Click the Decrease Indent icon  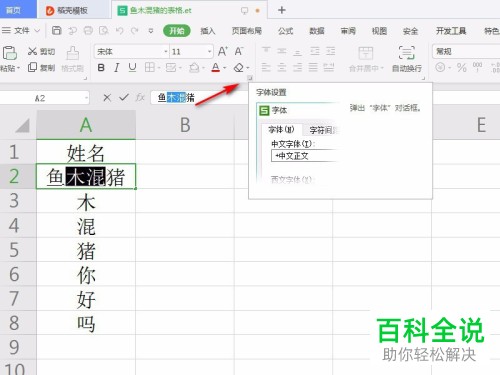pyautogui.click(x=315, y=51)
